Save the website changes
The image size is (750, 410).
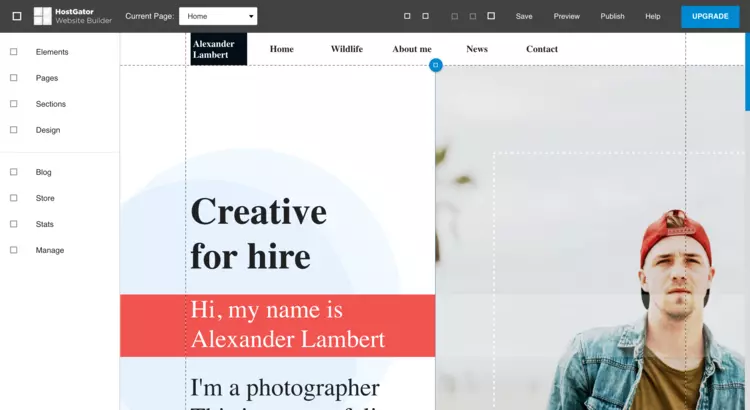524,16
